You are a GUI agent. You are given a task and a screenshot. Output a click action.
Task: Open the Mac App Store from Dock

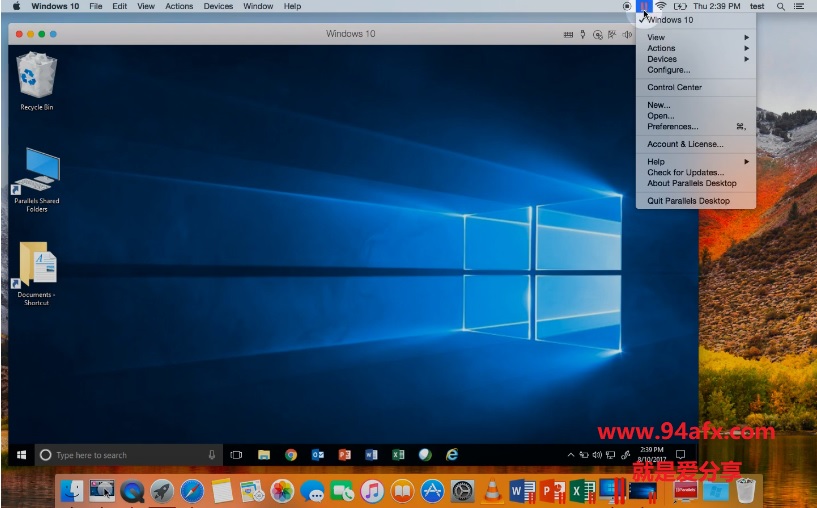pos(432,491)
